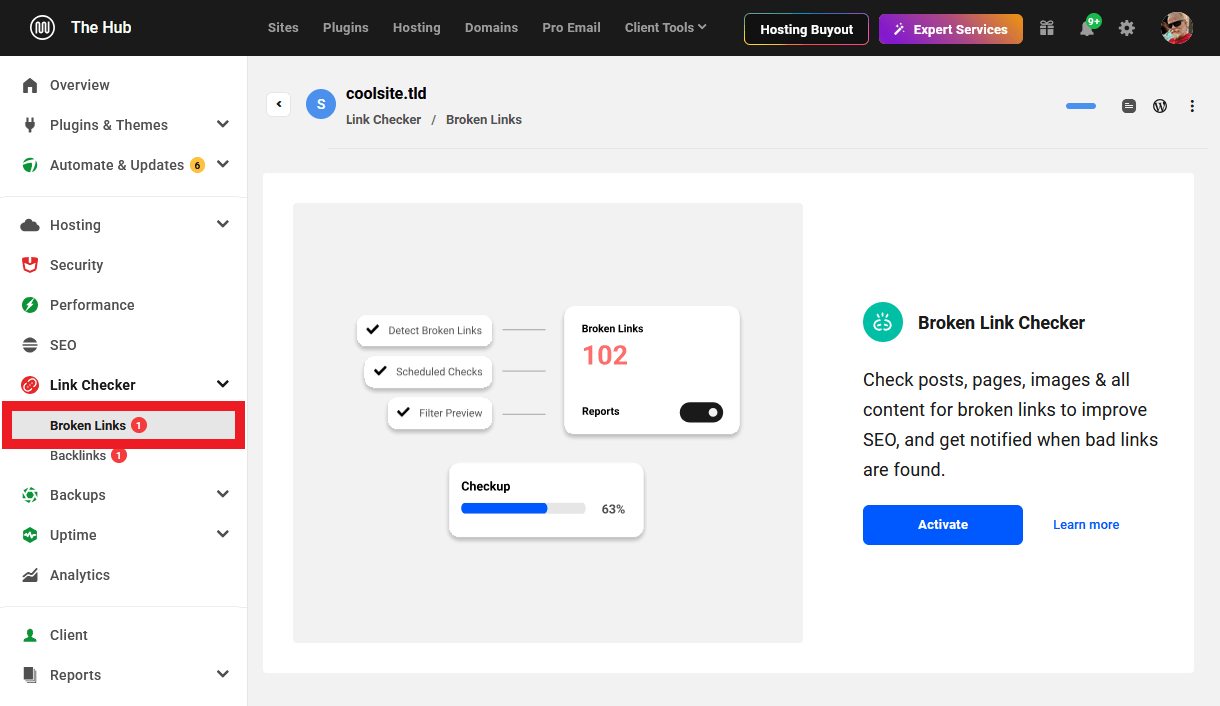Click the site notes icon
The image size is (1220, 706).
[x=1129, y=106]
